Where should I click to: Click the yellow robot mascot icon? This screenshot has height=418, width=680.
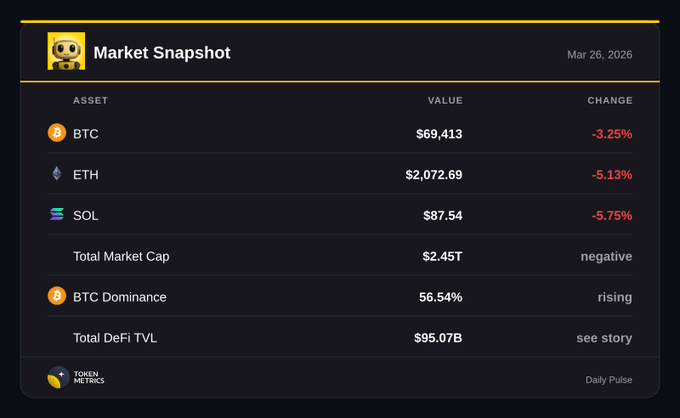coord(66,52)
